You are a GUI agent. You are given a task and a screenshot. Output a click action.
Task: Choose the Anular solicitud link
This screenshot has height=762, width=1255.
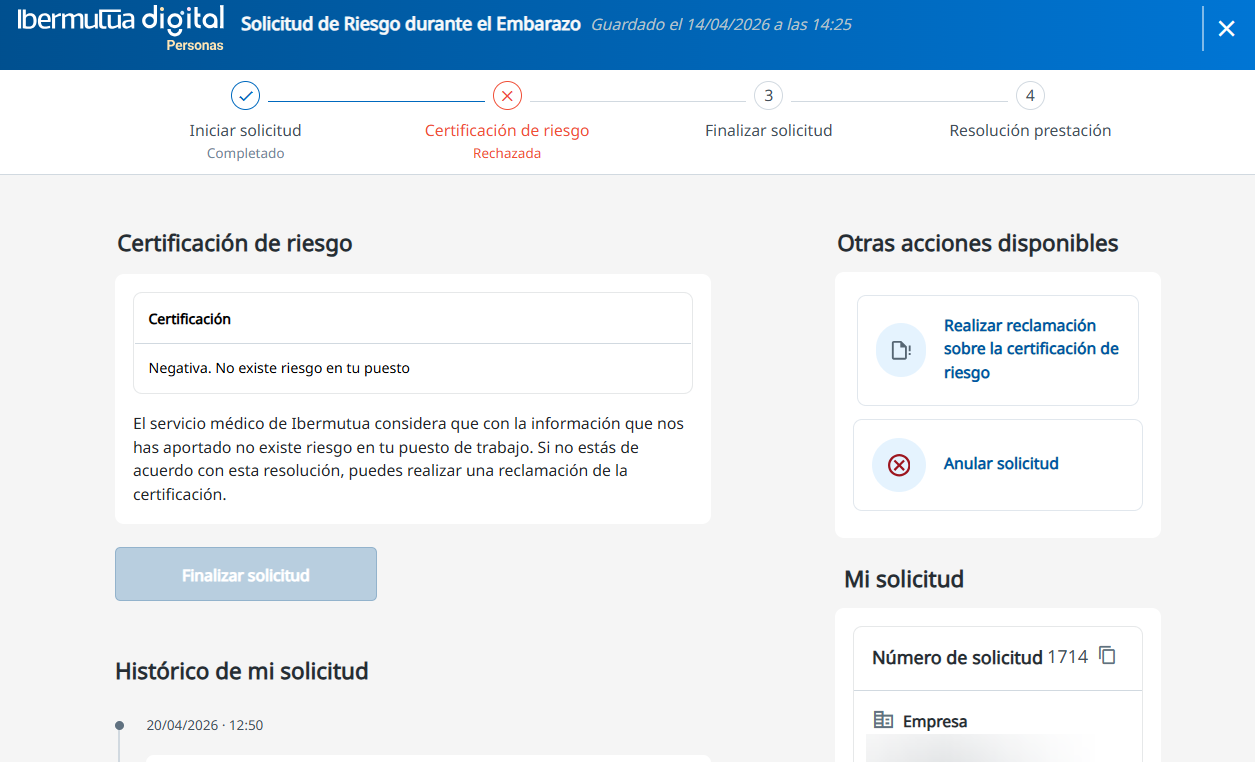click(x=1001, y=464)
